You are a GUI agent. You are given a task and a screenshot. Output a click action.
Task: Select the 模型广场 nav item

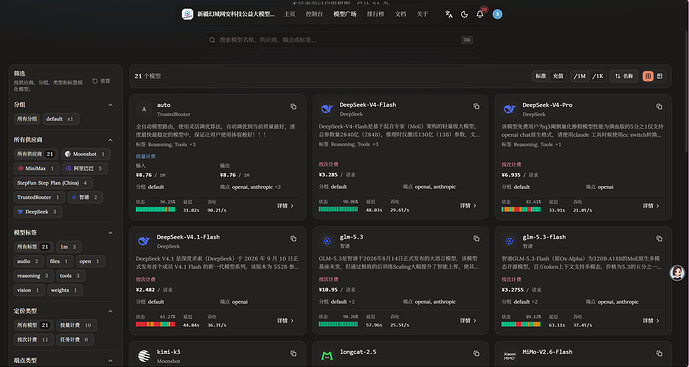pyautogui.click(x=345, y=14)
